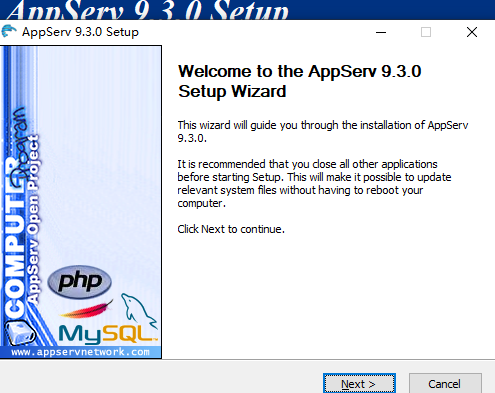
Task: Click the 'Click Next to continue.' text
Action: 231,229
